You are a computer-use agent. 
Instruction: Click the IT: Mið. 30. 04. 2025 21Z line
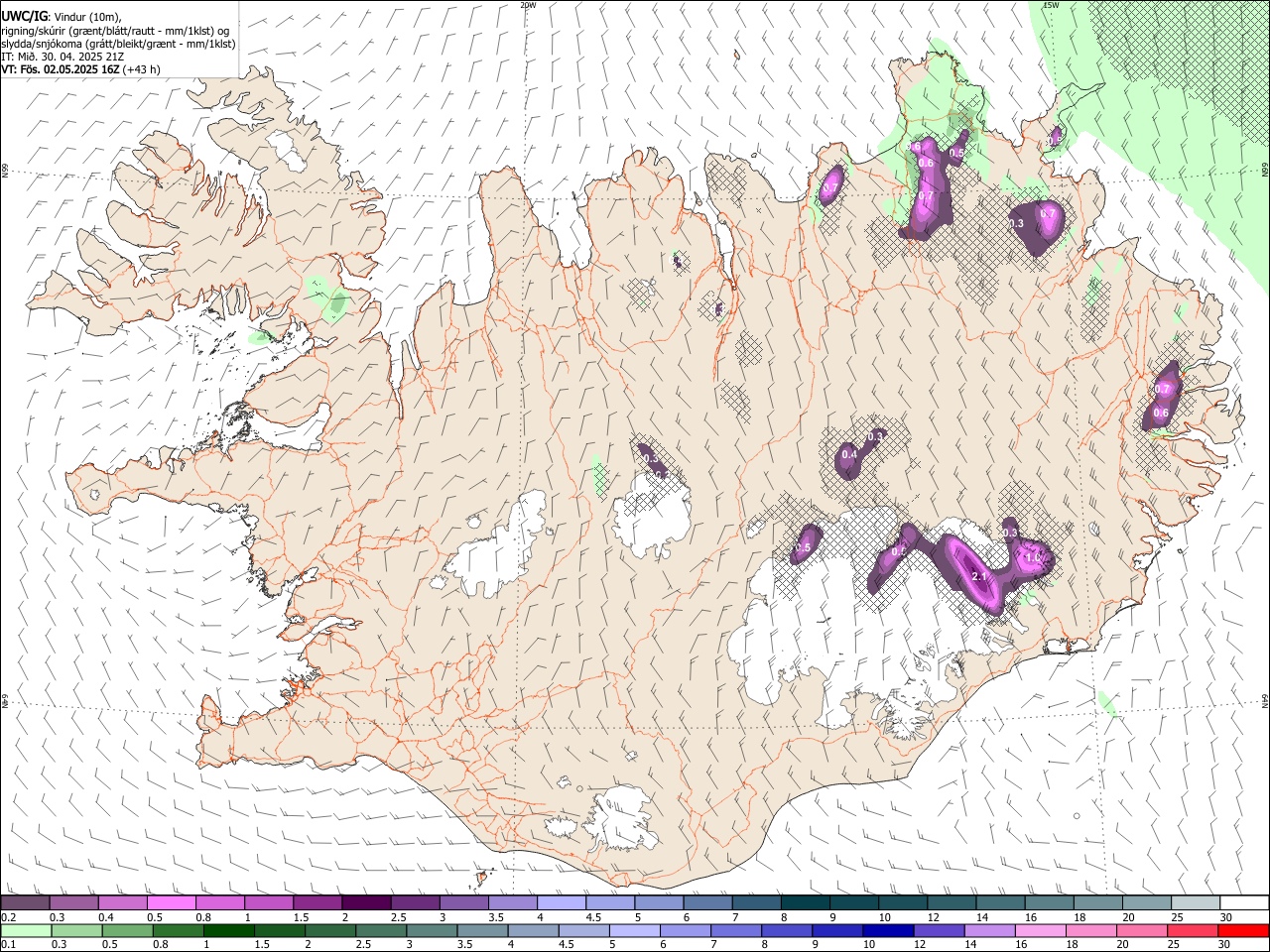coord(63,57)
